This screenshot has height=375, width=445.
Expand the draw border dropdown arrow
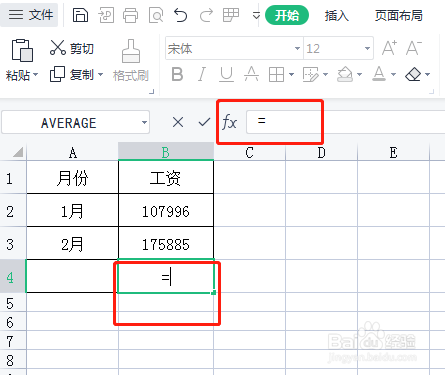[x=326, y=75]
